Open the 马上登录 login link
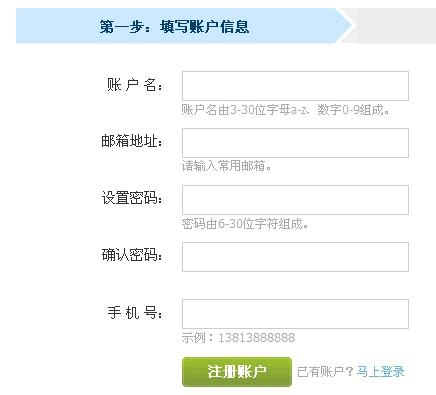 tap(380, 371)
